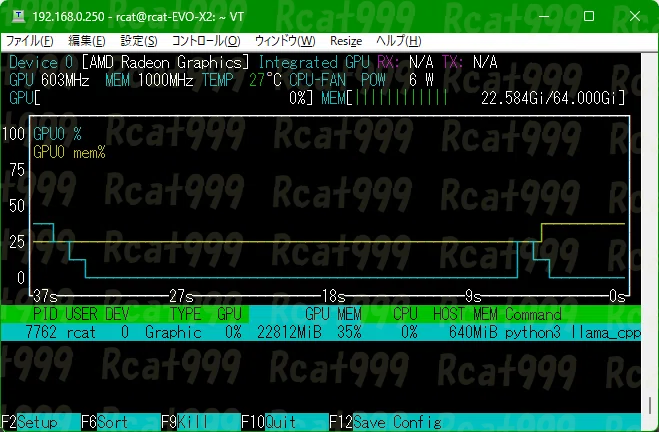
Task: Click the DEV column header
Action: (117, 314)
